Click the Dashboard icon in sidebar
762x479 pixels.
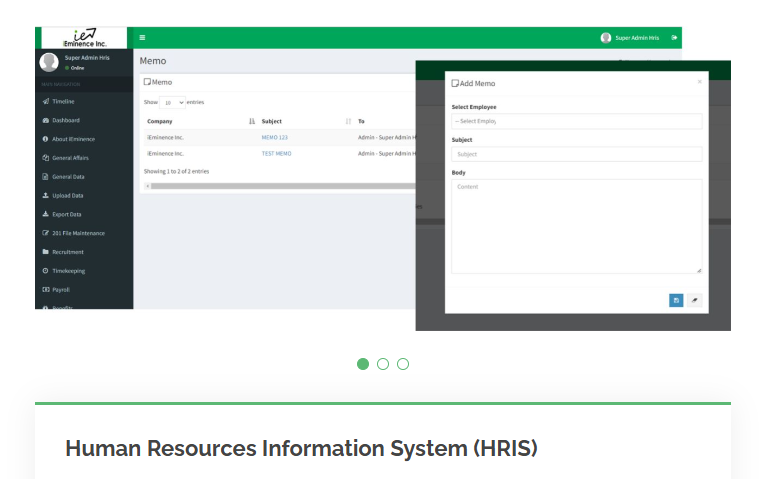tap(45, 120)
